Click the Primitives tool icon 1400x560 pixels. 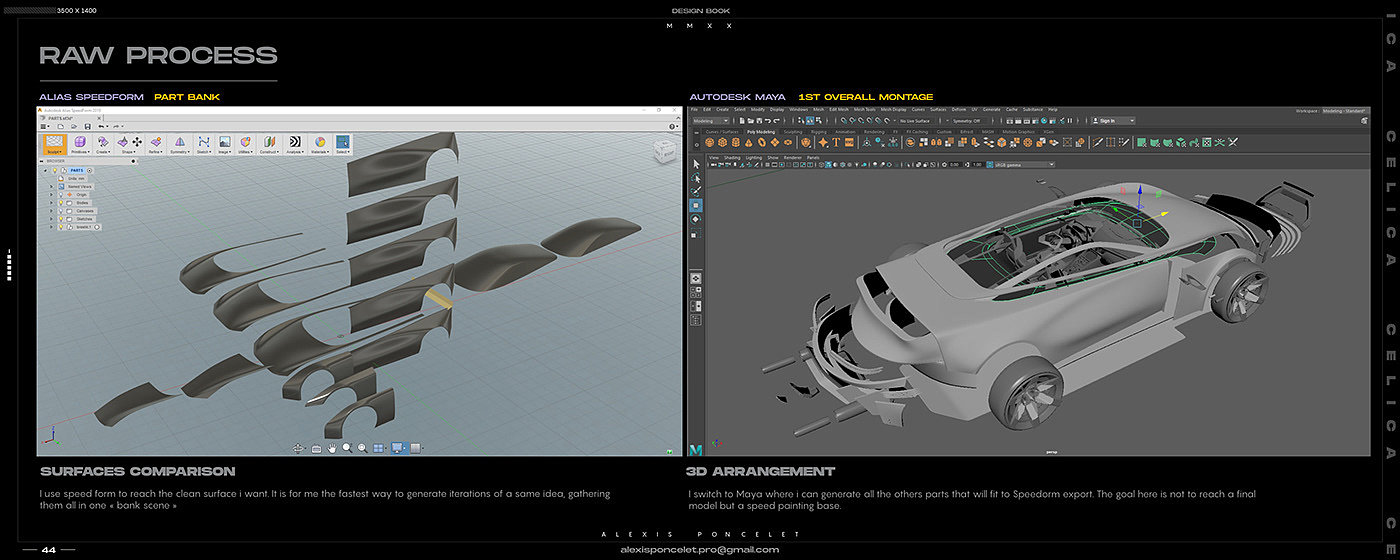[x=80, y=145]
